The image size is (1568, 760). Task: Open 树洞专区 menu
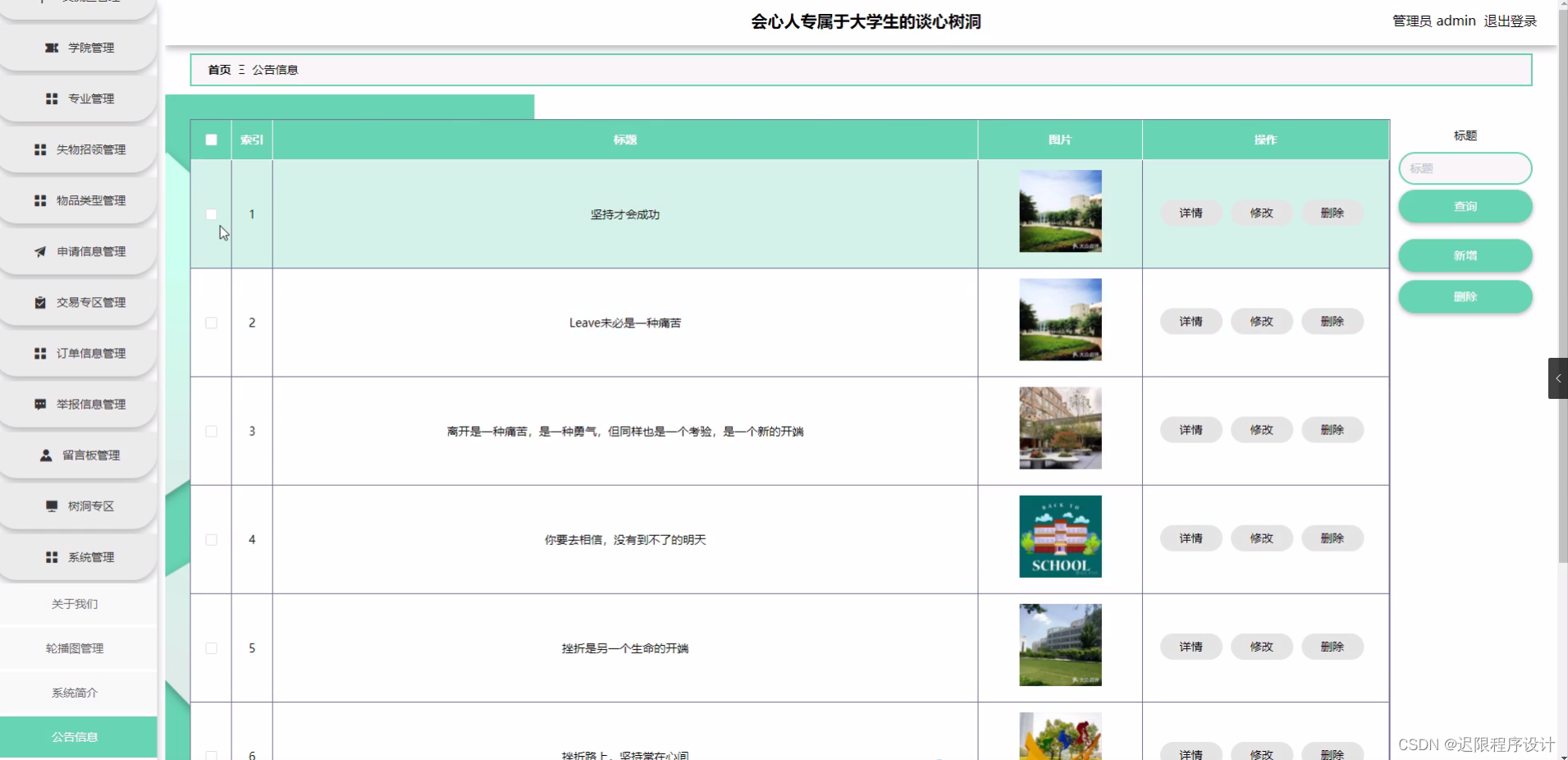[79, 506]
